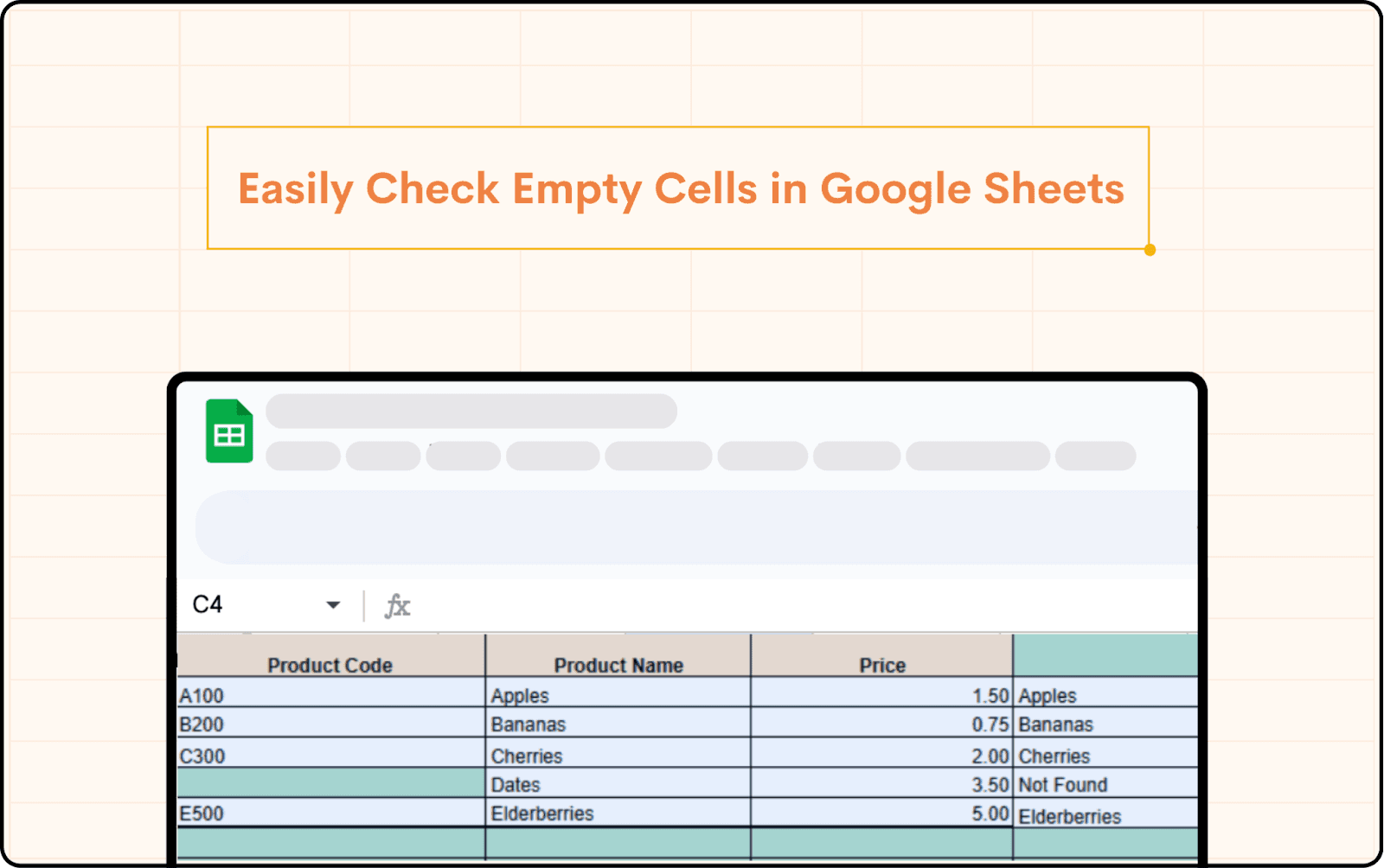
Task: Select the price cell 1.50
Action: 882,692
